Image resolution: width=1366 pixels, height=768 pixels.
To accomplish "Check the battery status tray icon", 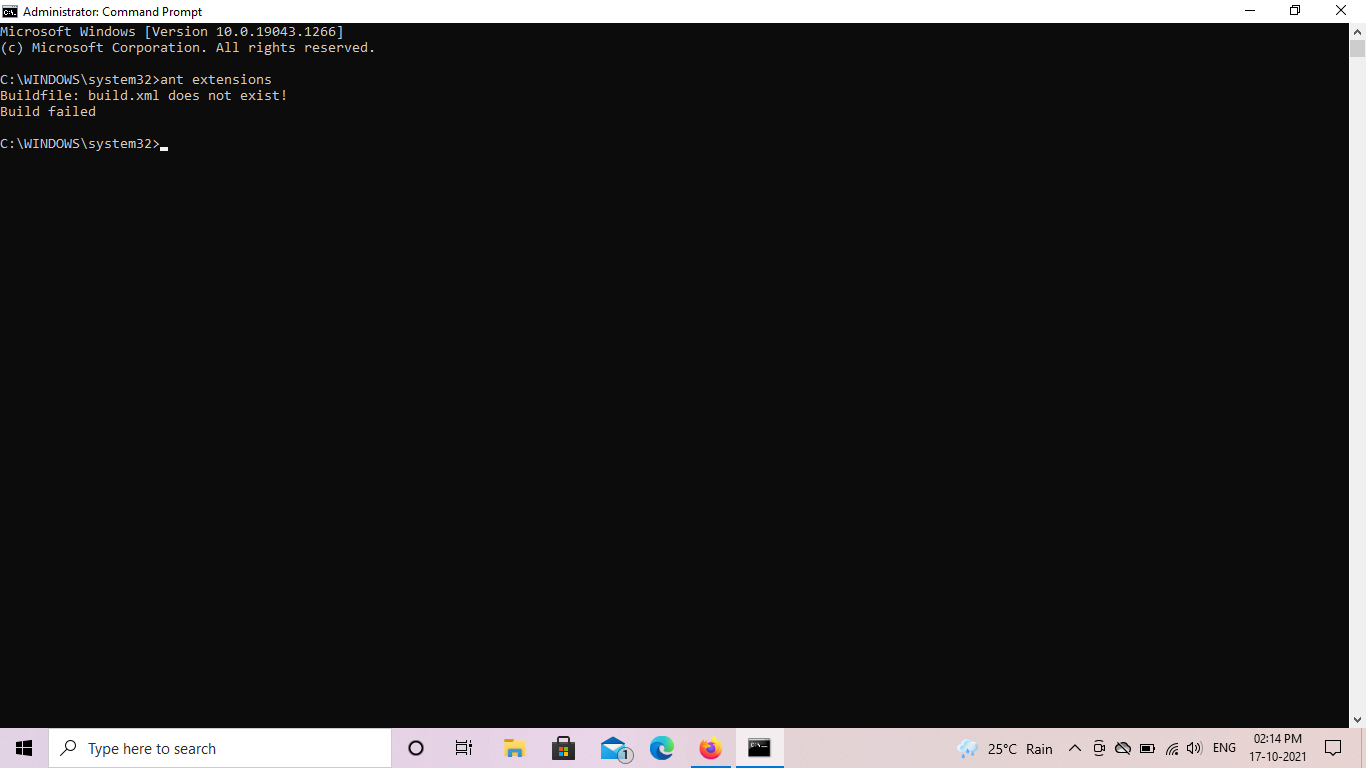I will coord(1147,748).
